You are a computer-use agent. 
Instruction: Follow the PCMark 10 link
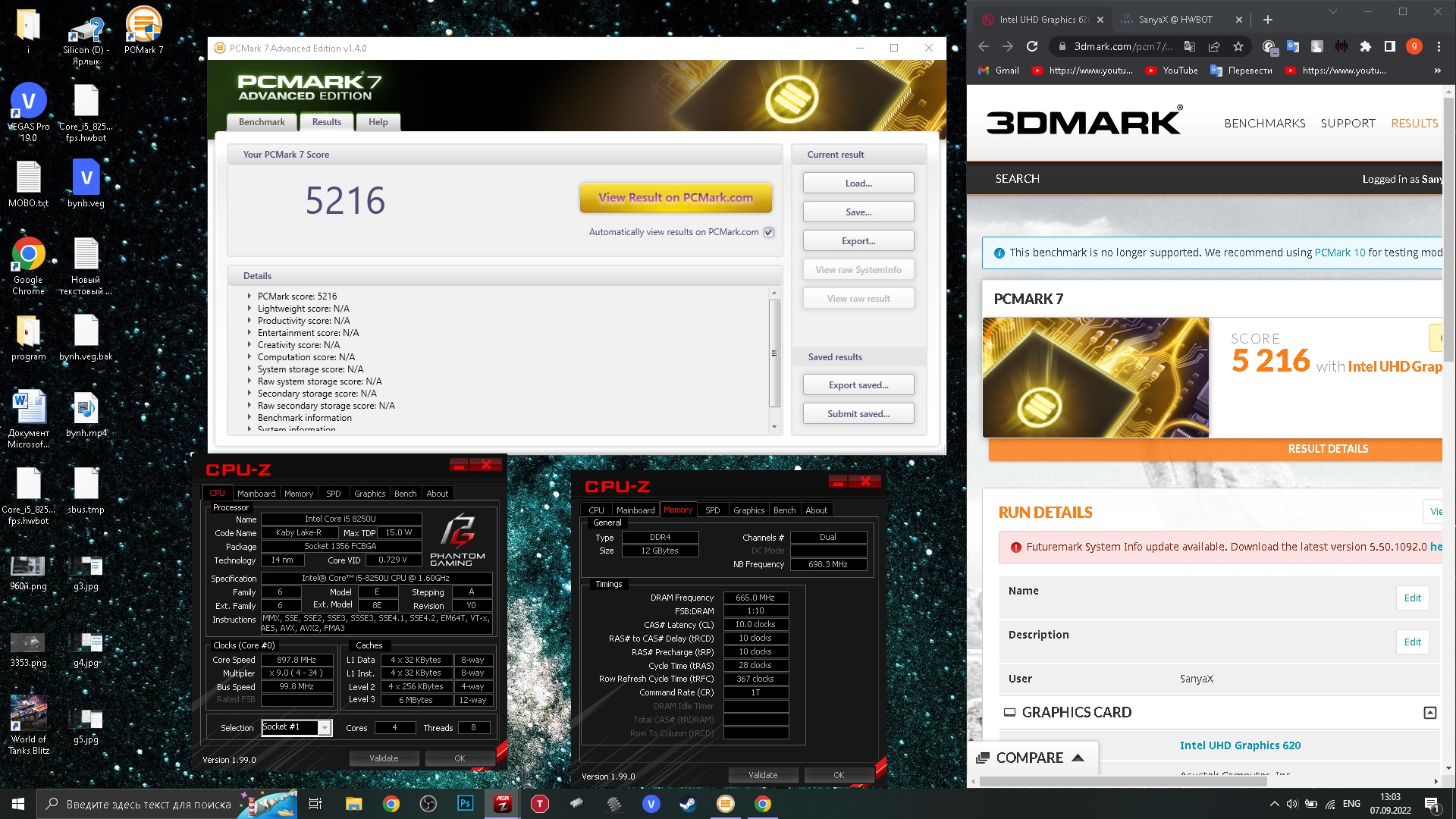coord(1339,253)
